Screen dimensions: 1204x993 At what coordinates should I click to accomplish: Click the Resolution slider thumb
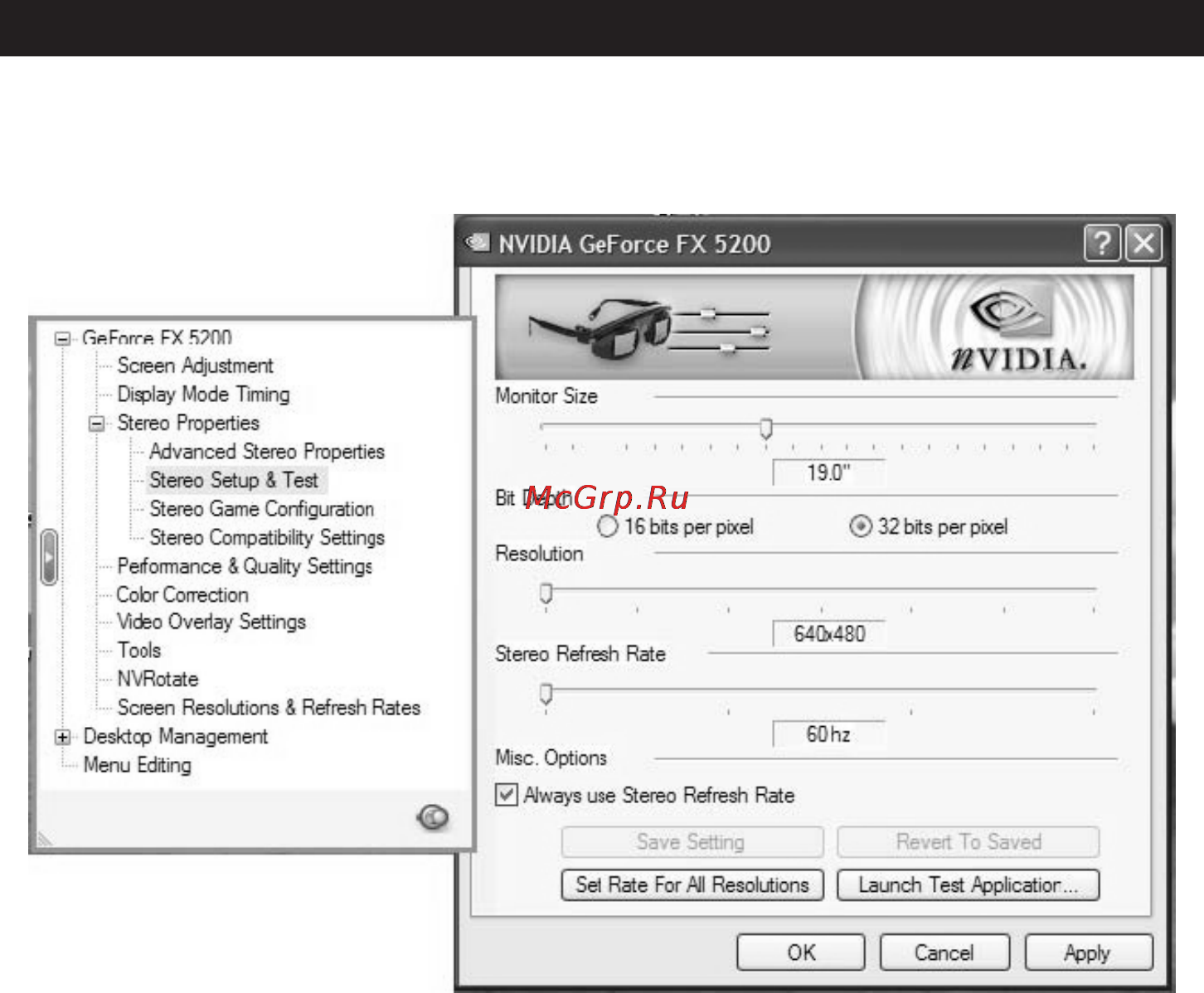(546, 593)
